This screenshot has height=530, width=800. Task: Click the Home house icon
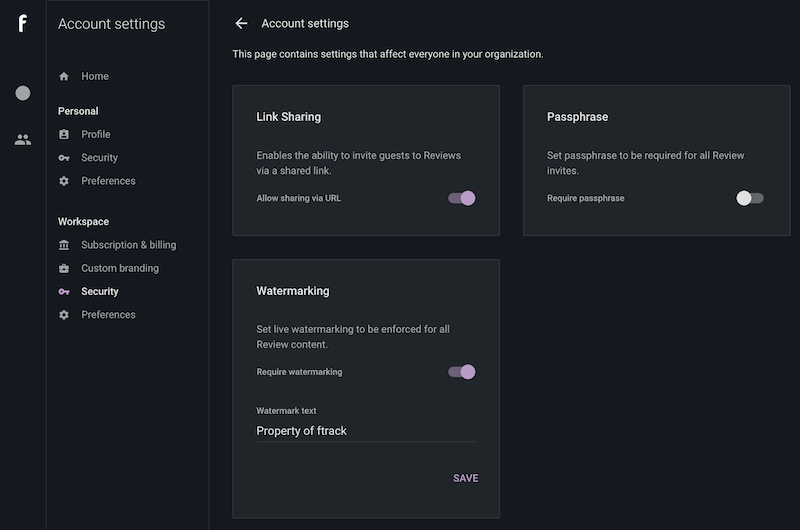64,77
